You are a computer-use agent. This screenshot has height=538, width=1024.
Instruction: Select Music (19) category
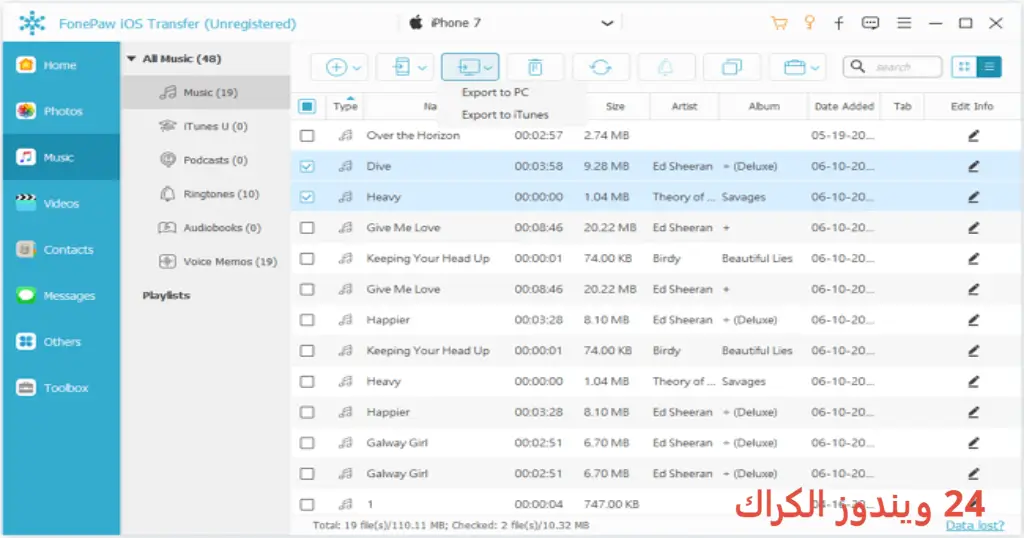click(206, 93)
